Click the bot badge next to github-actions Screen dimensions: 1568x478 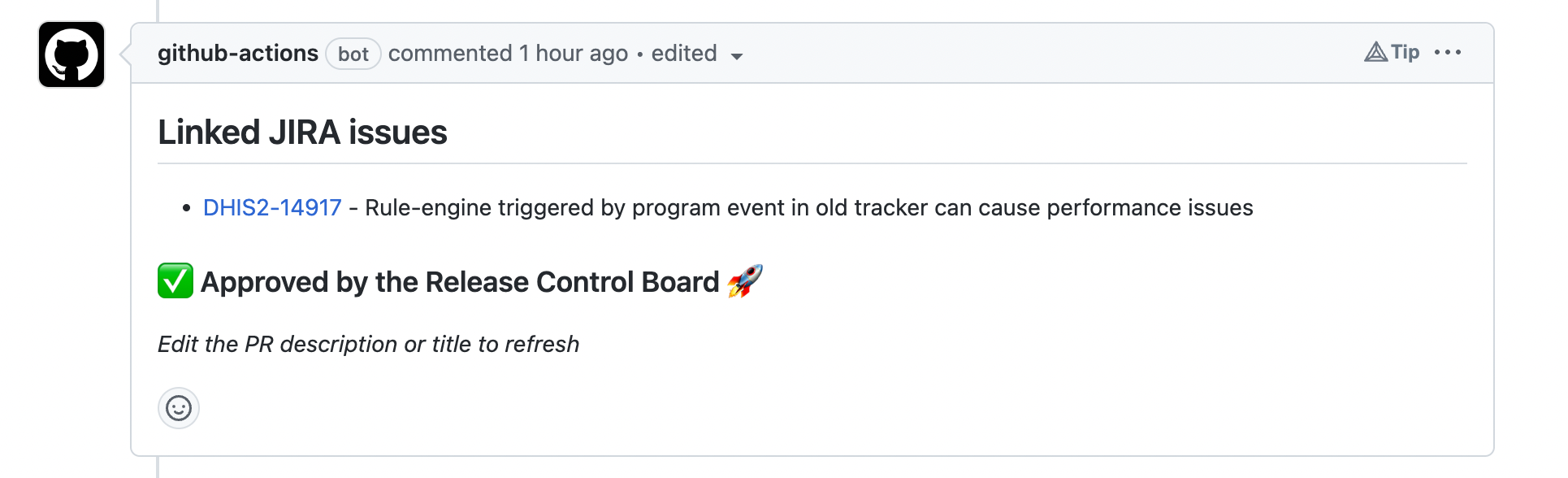tap(353, 54)
